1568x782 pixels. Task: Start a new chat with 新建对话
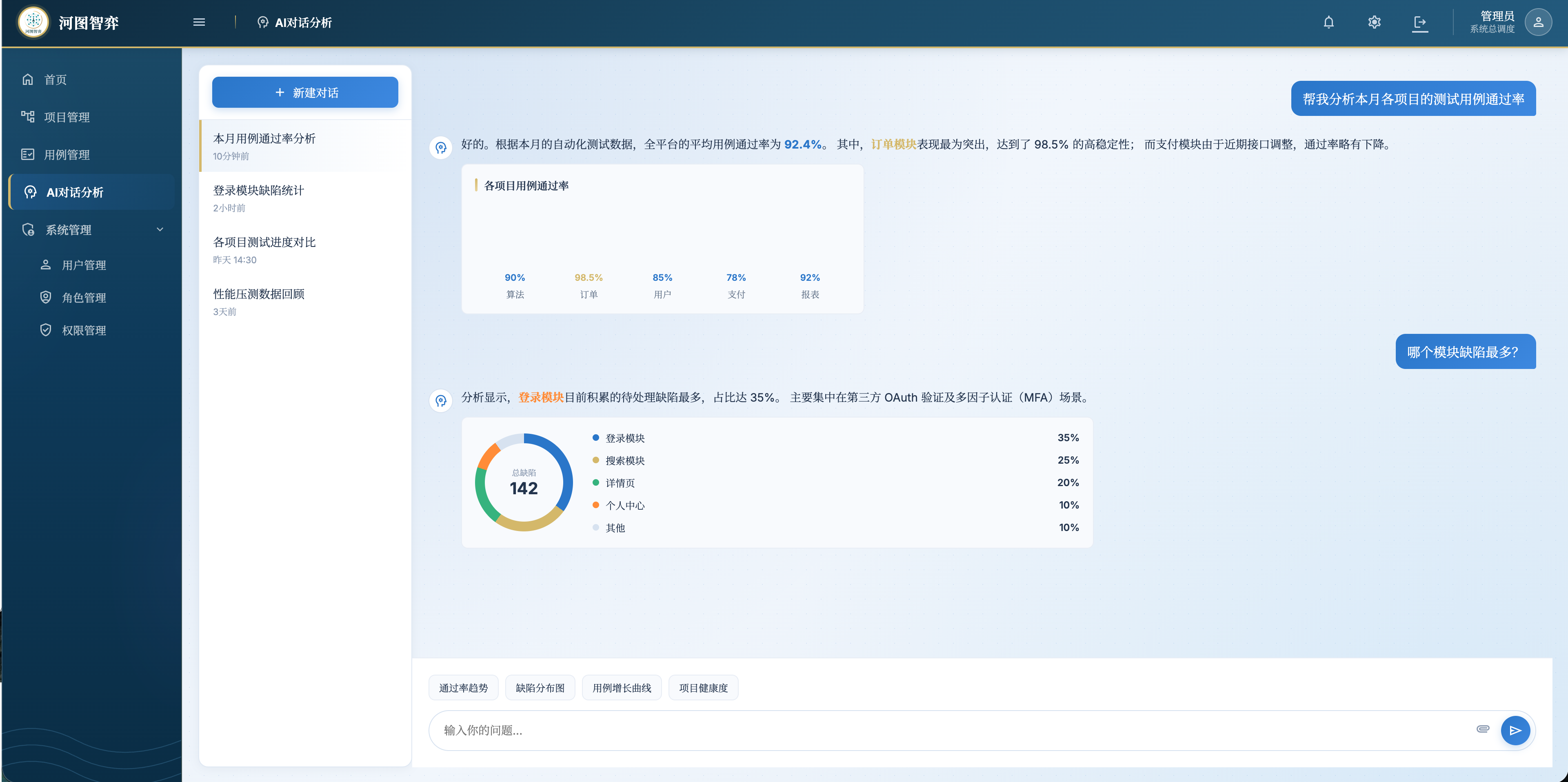pyautogui.click(x=305, y=93)
